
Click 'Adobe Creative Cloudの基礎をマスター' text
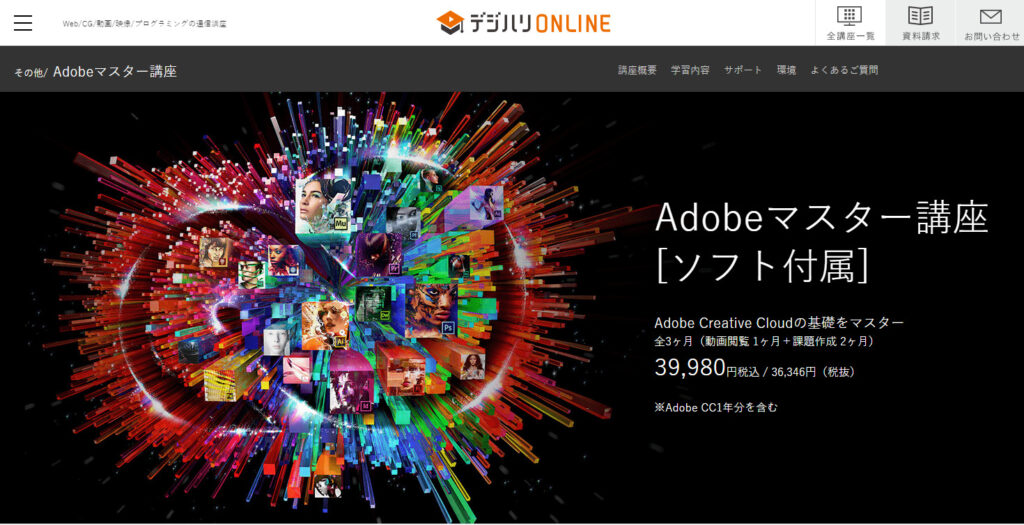tap(779, 323)
